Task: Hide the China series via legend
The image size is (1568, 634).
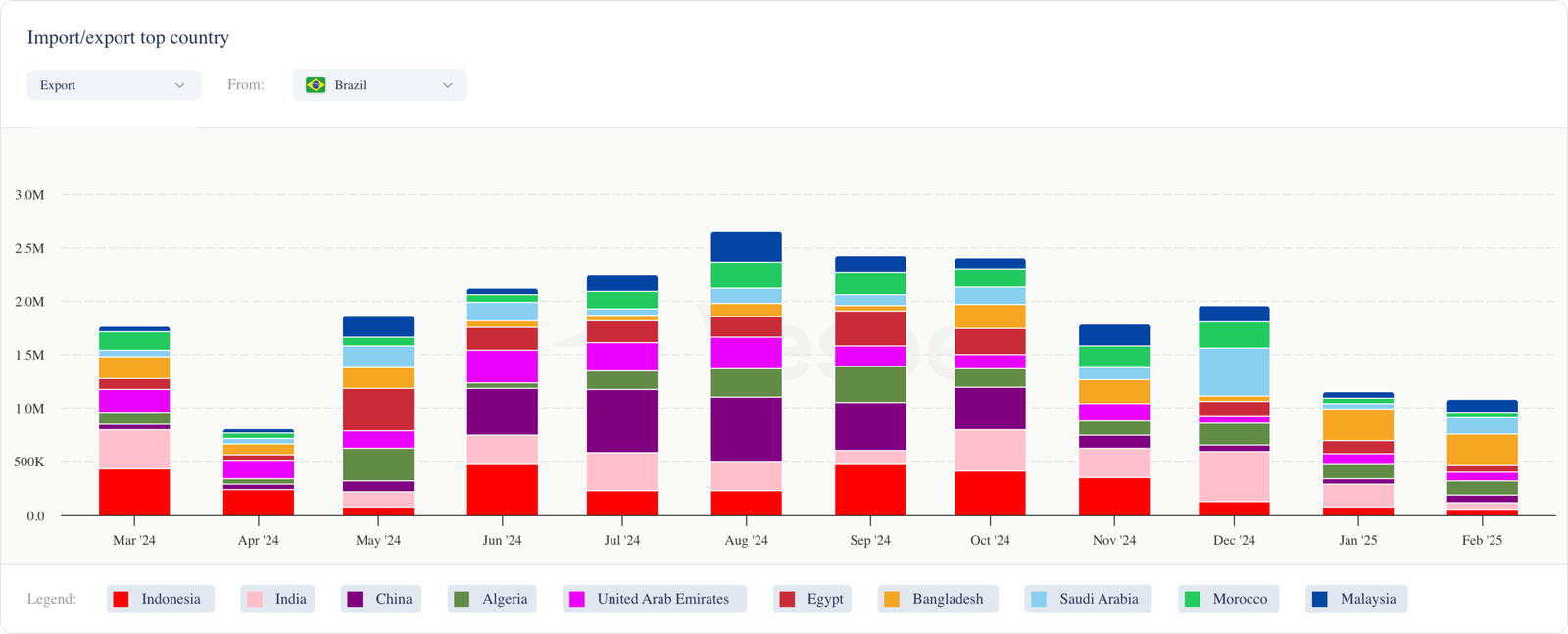Action: [x=380, y=599]
